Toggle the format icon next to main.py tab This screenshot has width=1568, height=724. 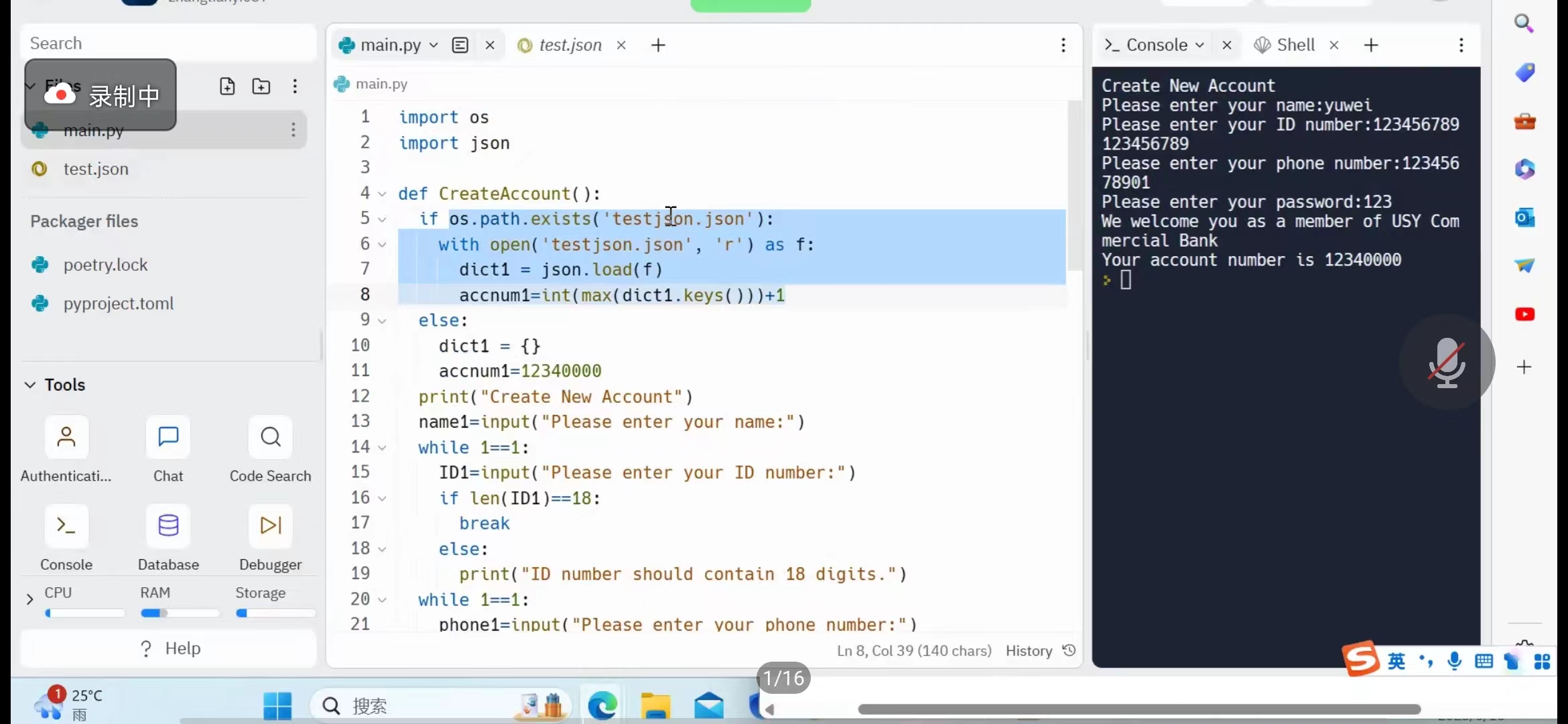[460, 45]
